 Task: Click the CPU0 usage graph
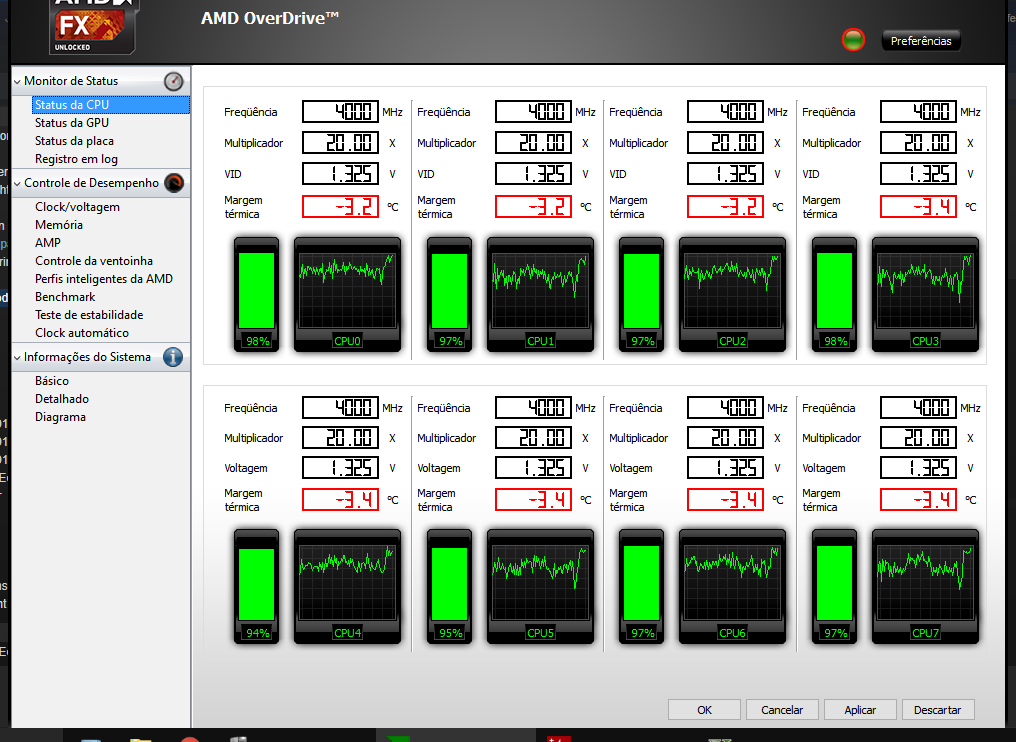tap(347, 294)
